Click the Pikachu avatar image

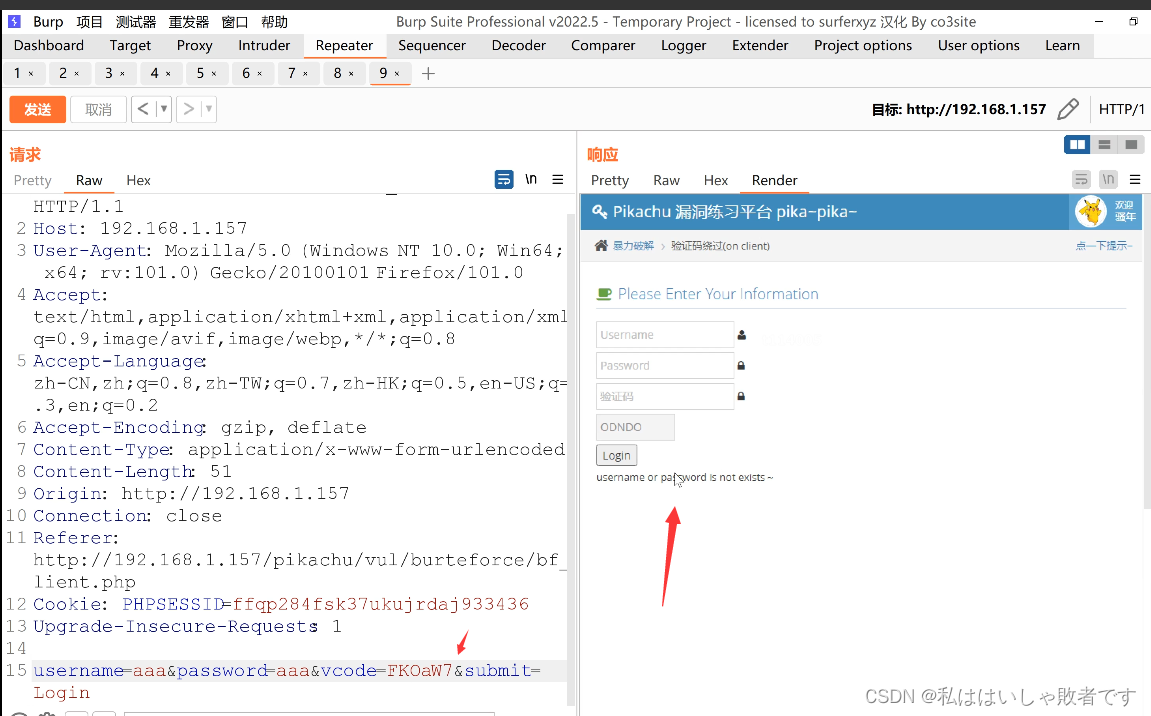[1091, 211]
